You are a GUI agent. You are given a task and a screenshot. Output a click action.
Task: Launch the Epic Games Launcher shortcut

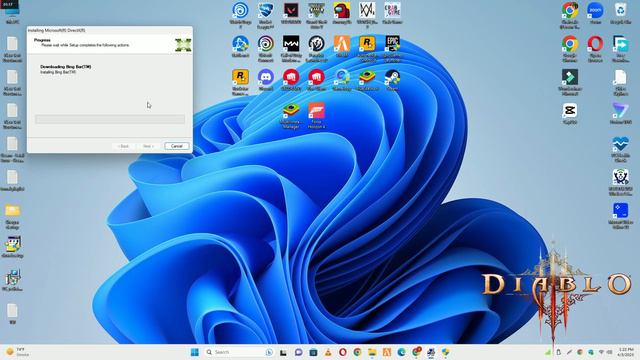pyautogui.click(x=392, y=48)
